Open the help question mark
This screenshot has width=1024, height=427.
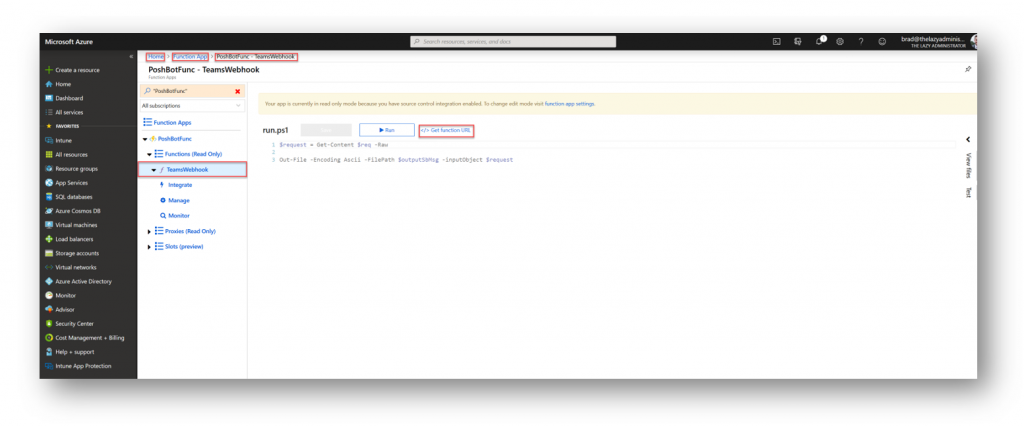861,42
